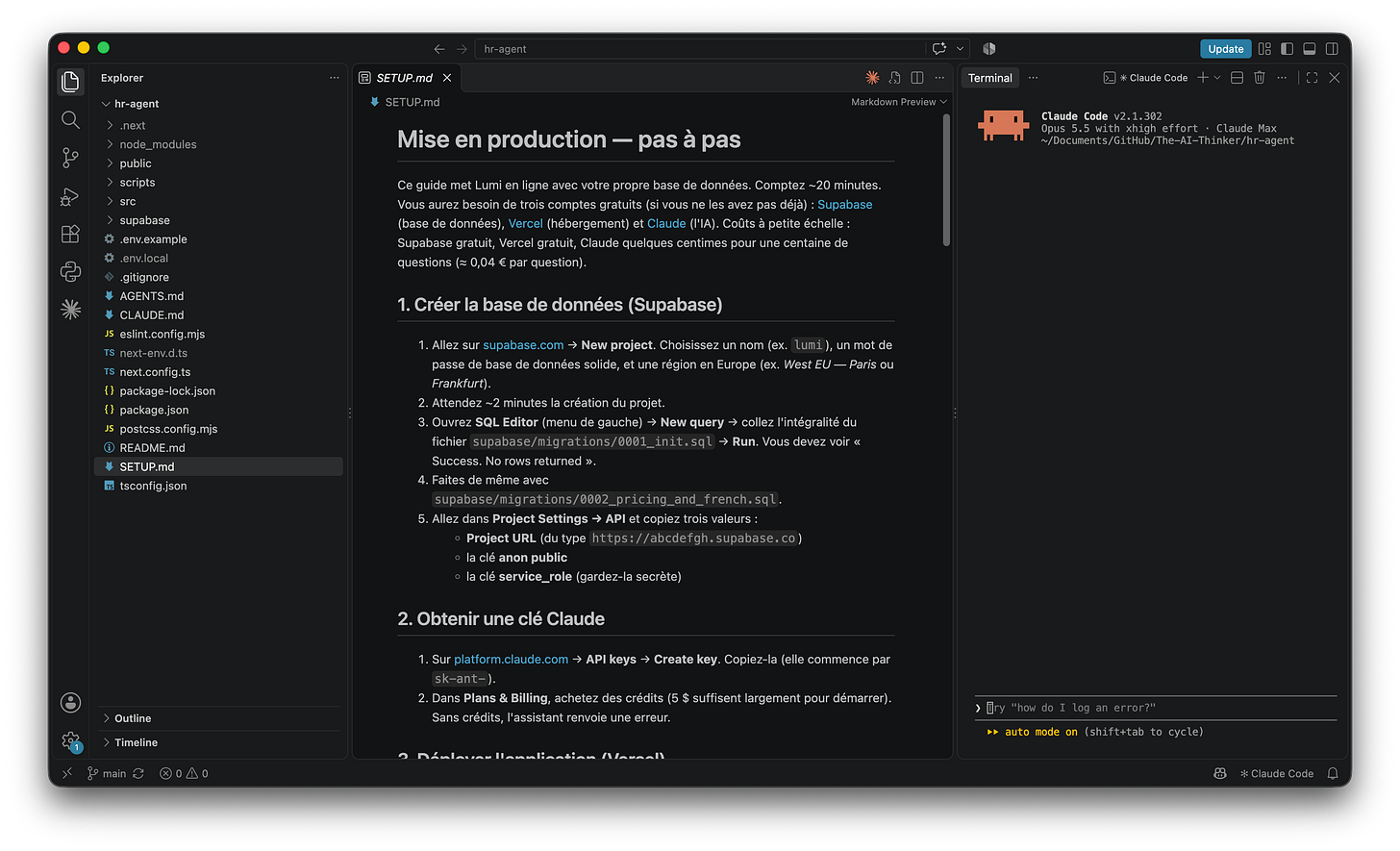Open terminal actions ellipsis menu
This screenshot has width=1400, height=851.
(x=1282, y=78)
